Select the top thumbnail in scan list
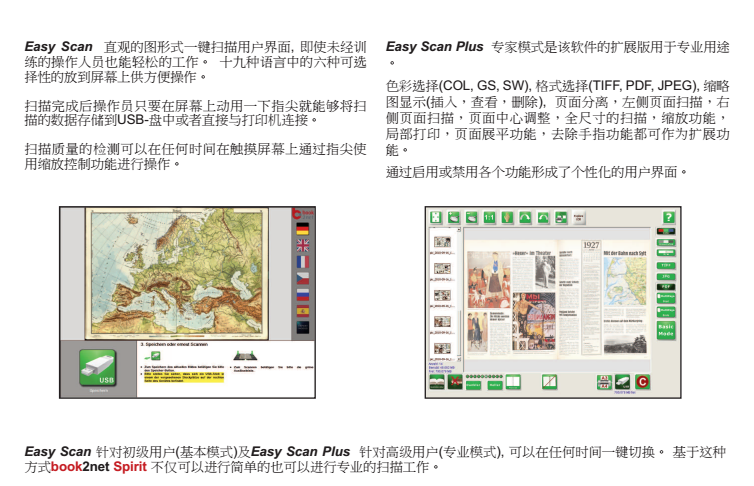This screenshot has width=754, height=486. click(441, 239)
